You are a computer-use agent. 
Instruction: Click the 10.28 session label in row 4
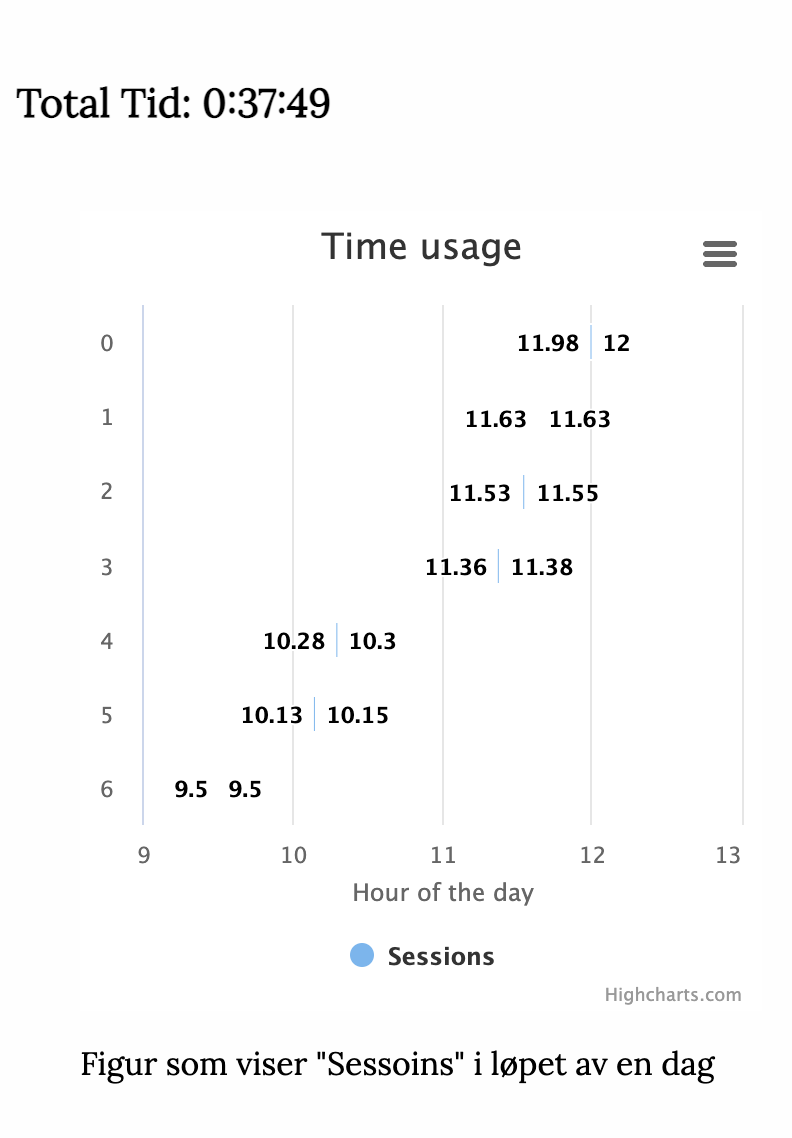tap(293, 641)
